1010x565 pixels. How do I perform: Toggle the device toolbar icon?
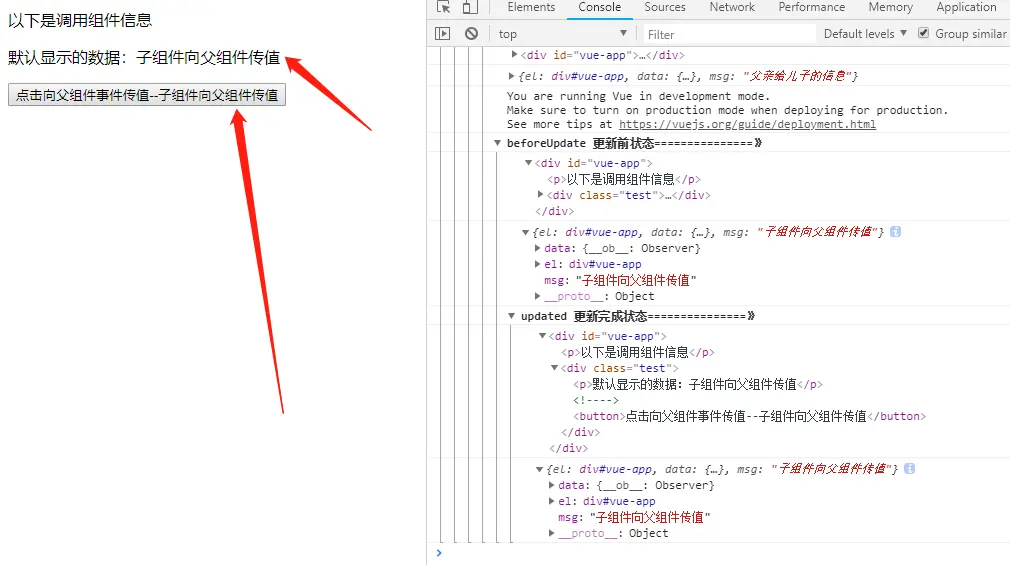pyautogui.click(x=470, y=7)
